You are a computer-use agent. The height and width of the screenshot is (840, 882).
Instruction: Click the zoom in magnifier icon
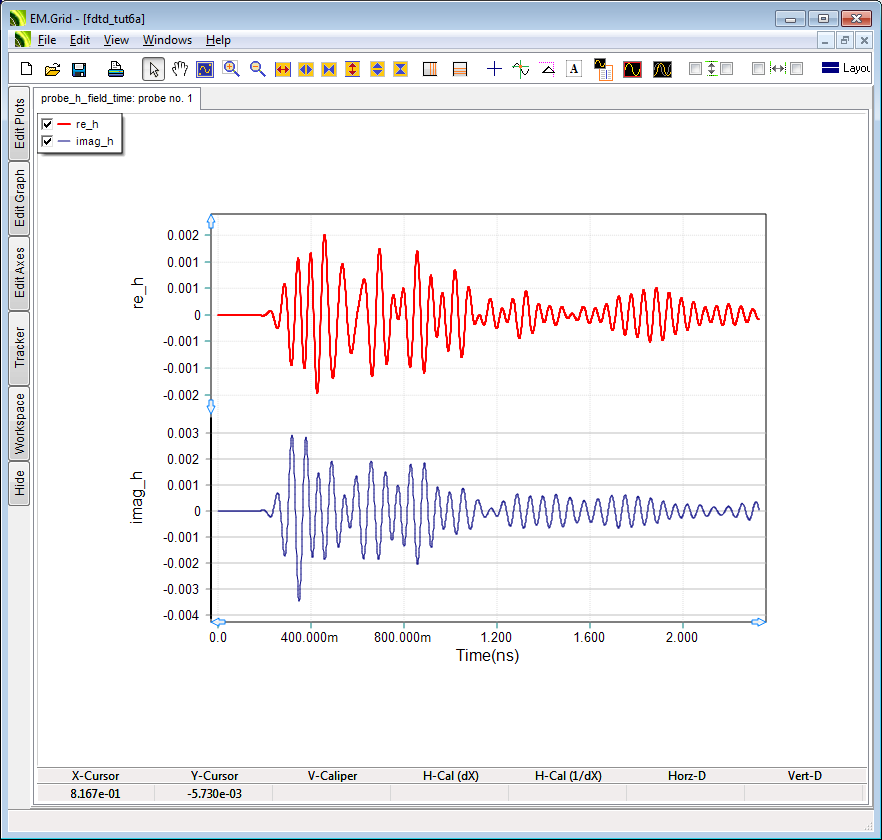(x=232, y=69)
